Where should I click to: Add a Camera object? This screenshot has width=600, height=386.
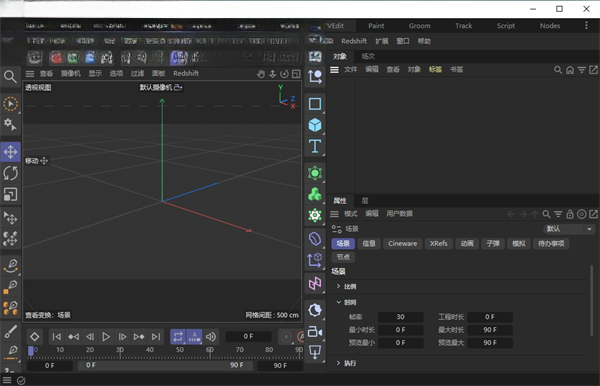[315, 332]
